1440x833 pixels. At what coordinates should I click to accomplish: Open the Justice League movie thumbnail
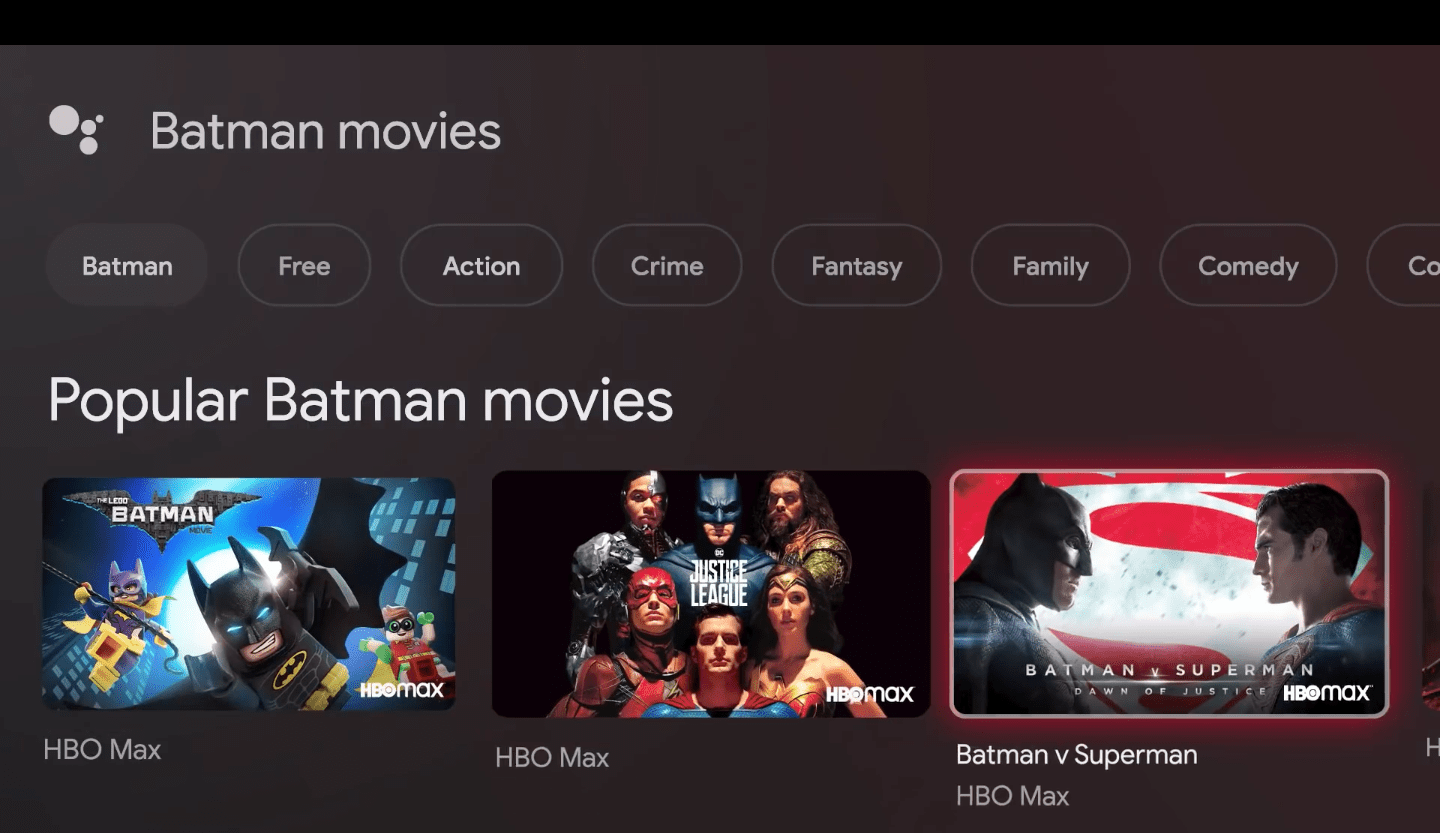point(711,594)
